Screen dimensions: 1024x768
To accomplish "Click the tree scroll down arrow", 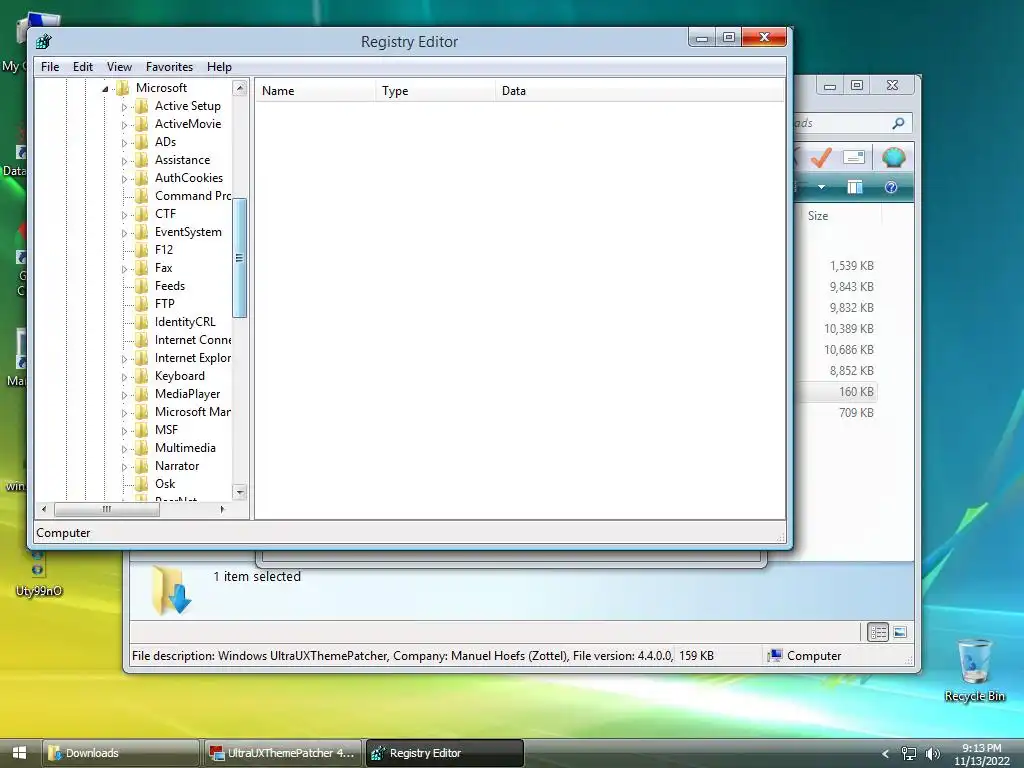I will (240, 492).
